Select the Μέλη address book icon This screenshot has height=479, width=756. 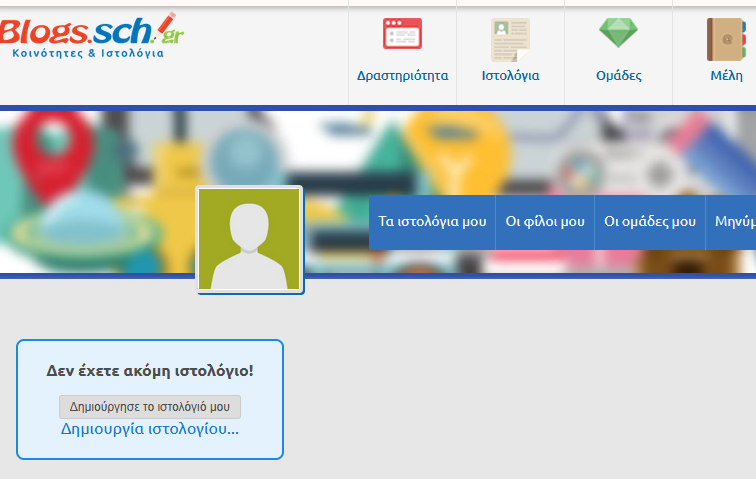point(726,39)
